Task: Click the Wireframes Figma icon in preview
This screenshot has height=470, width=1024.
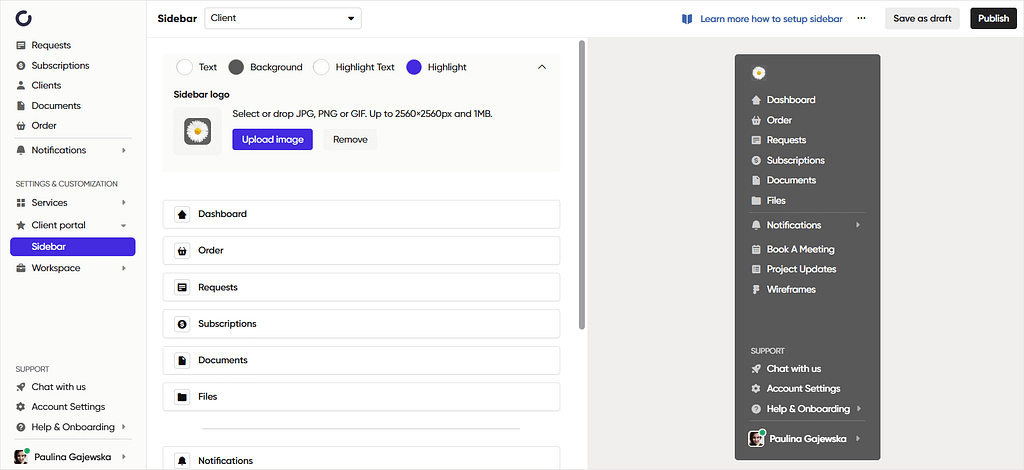Action: 756,289
